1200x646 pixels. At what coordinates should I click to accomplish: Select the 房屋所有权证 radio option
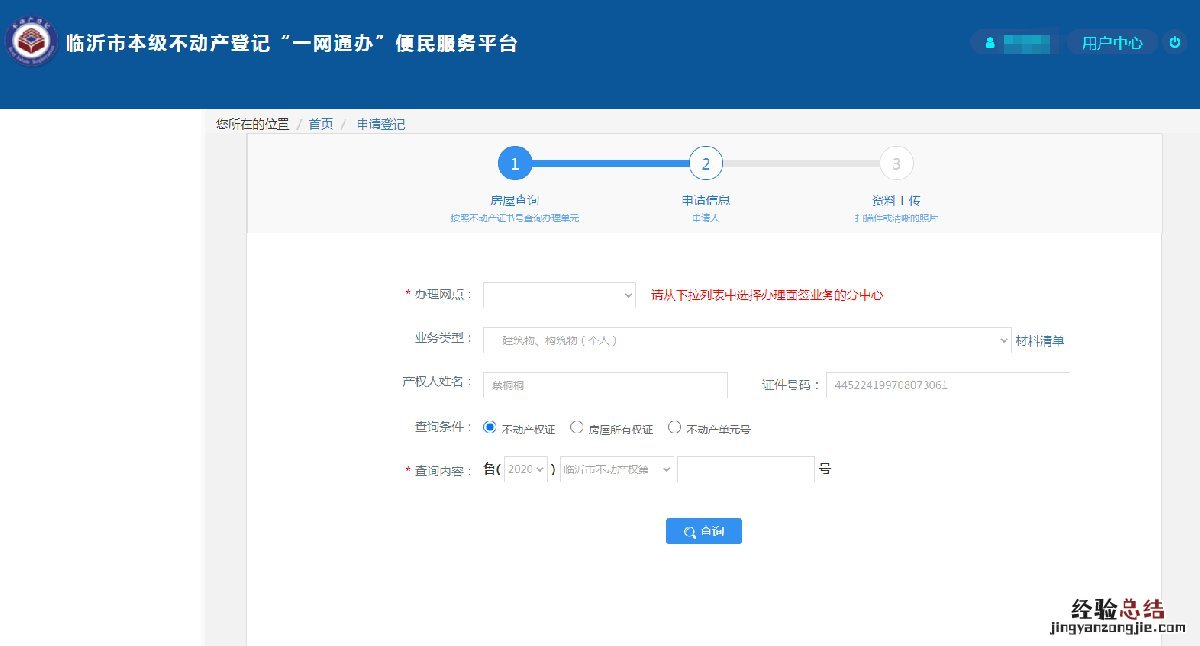tap(576, 428)
